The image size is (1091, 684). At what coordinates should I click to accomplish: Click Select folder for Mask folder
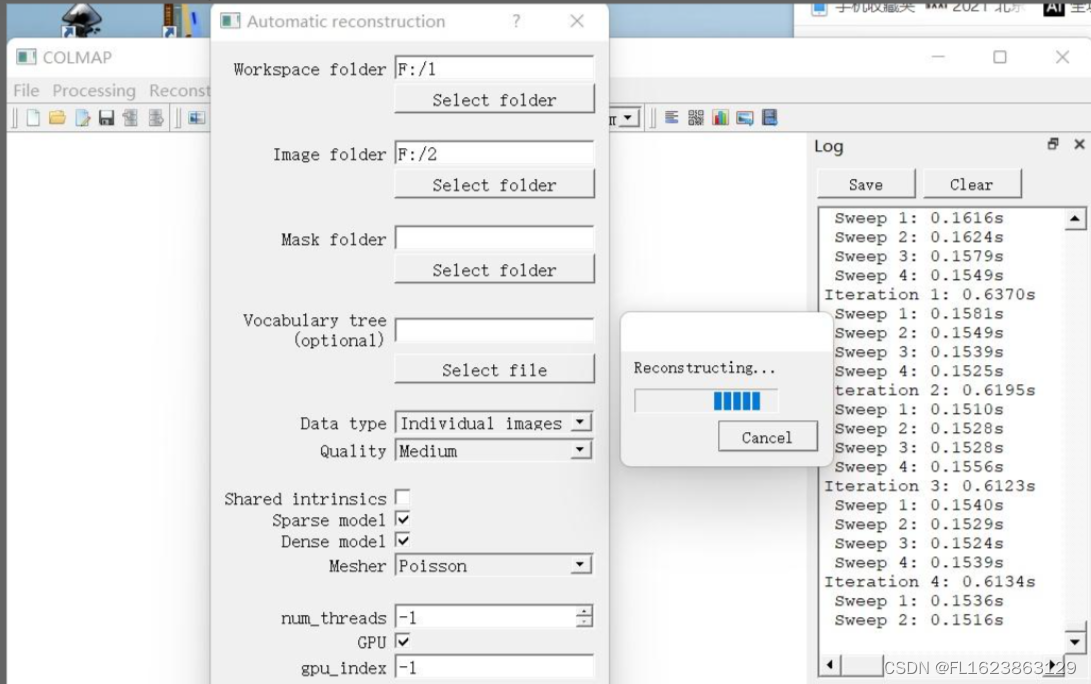pyautogui.click(x=494, y=269)
